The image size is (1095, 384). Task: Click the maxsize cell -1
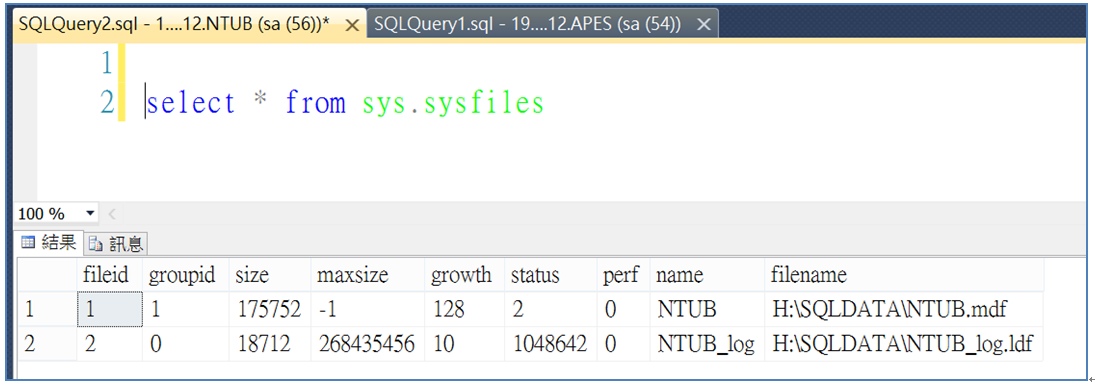point(368,309)
